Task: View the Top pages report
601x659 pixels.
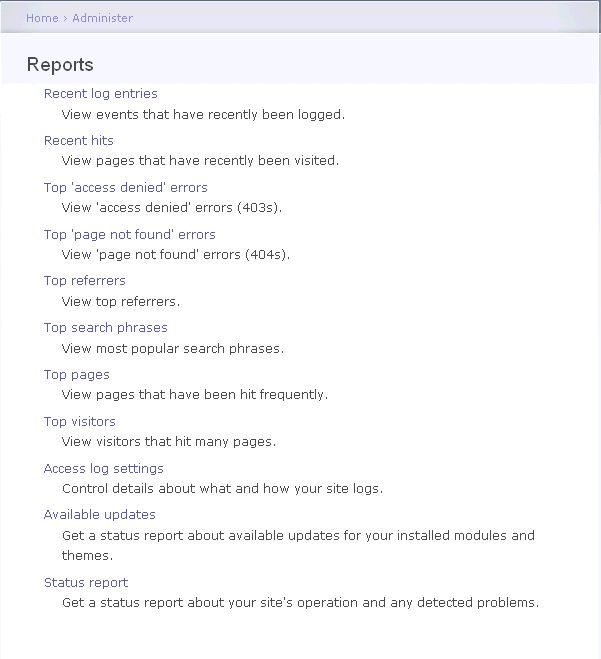Action: click(77, 374)
